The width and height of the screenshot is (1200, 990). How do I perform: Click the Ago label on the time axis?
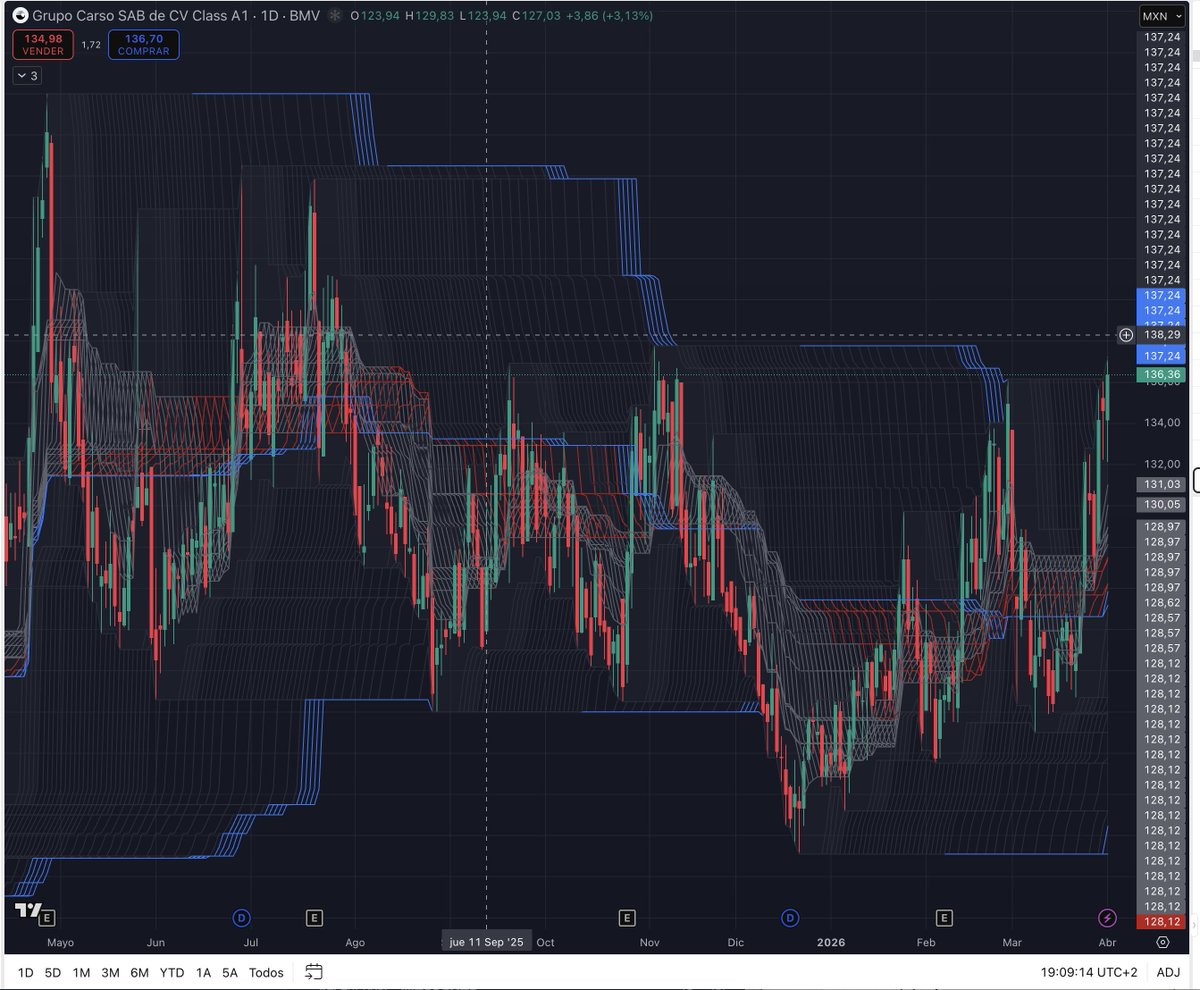click(x=355, y=942)
